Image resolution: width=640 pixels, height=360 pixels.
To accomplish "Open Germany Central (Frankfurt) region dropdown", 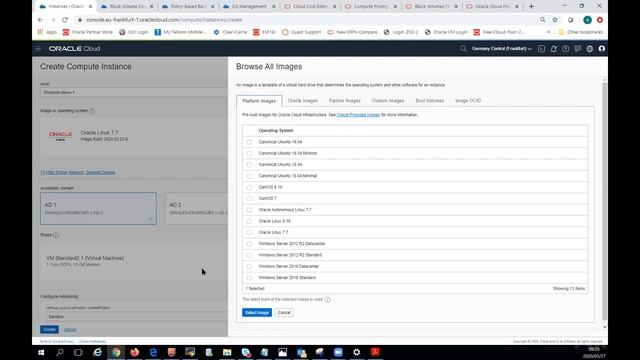I will click(x=502, y=49).
